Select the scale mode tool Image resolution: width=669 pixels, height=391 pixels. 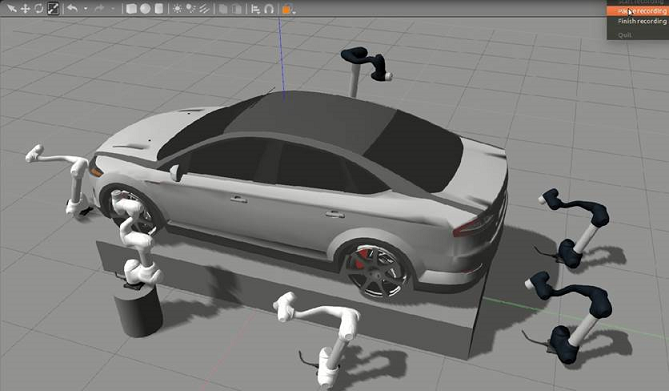[52, 9]
